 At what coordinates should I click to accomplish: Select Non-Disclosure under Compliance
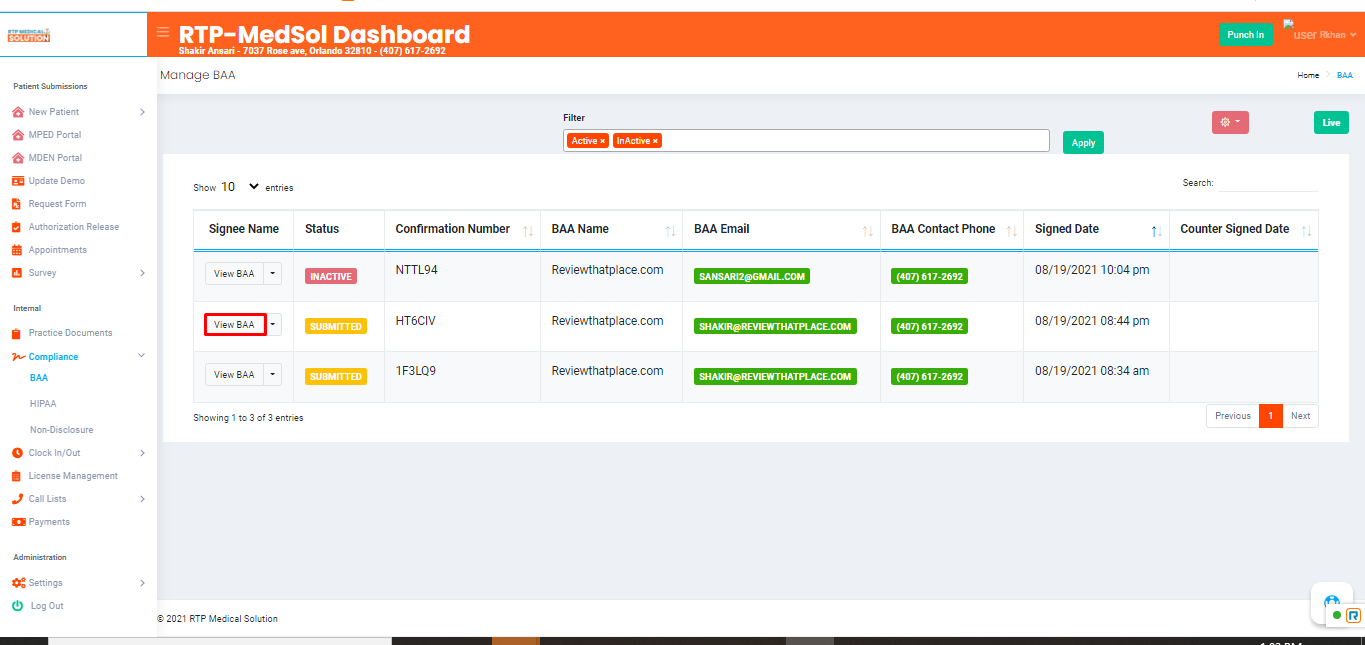click(x=62, y=430)
